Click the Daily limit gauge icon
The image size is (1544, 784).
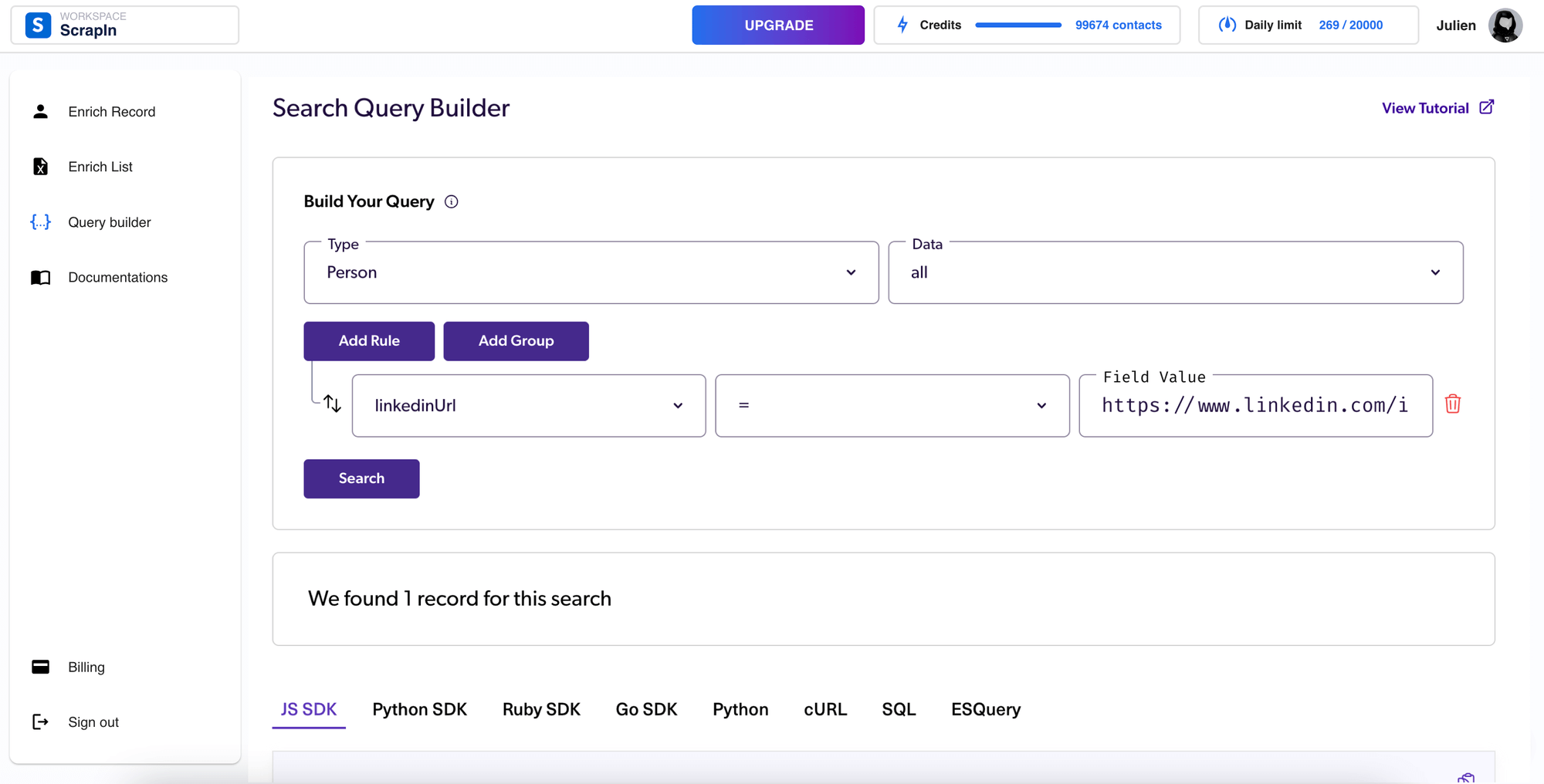1227,25
